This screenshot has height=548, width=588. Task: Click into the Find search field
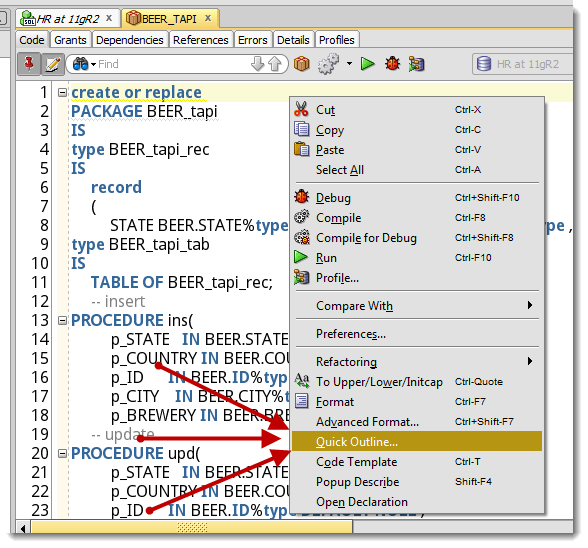point(172,64)
